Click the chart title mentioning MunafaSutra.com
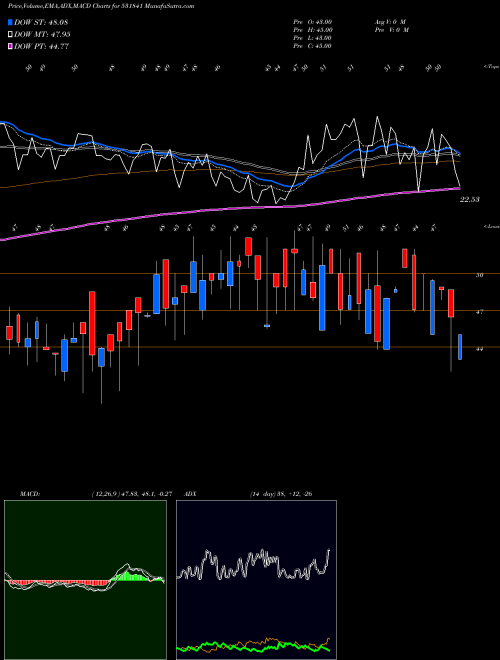This screenshot has height=660, width=500. click(x=101, y=7)
